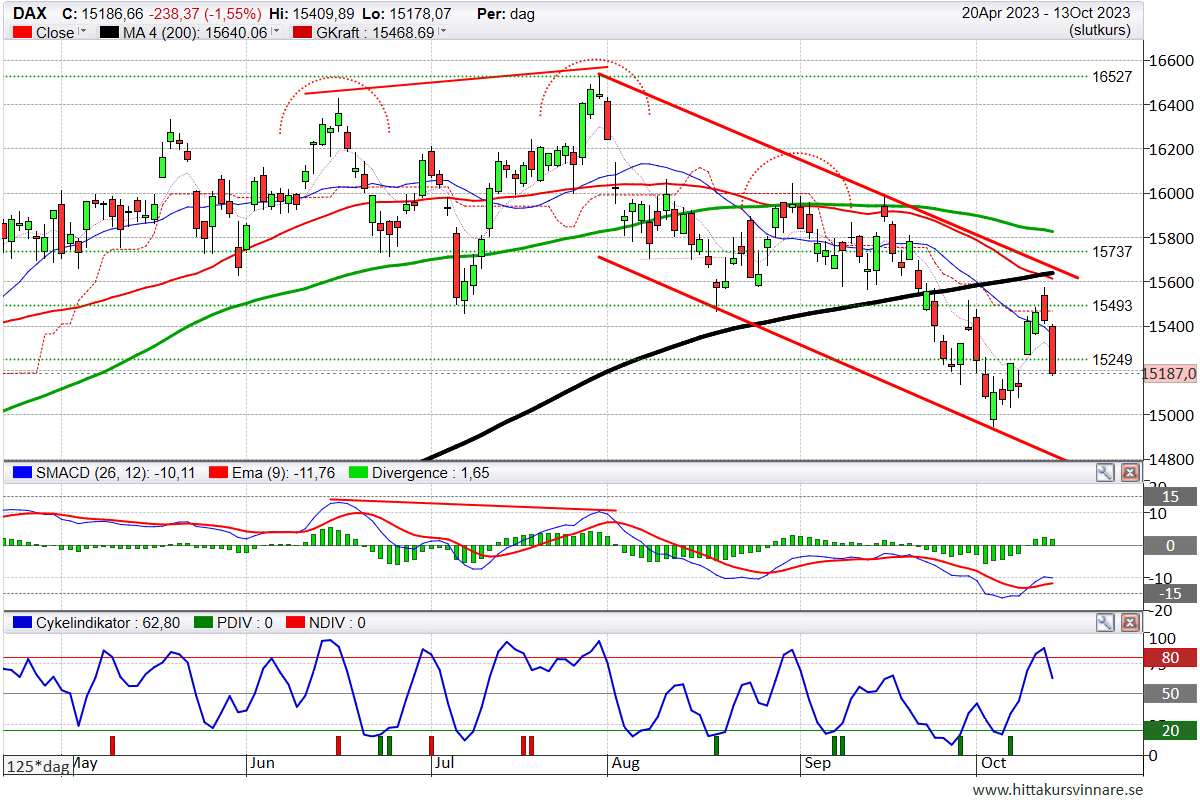This screenshot has height=800, width=1200.
Task: Click the green PDIV legend swatch
Action: (x=203, y=623)
